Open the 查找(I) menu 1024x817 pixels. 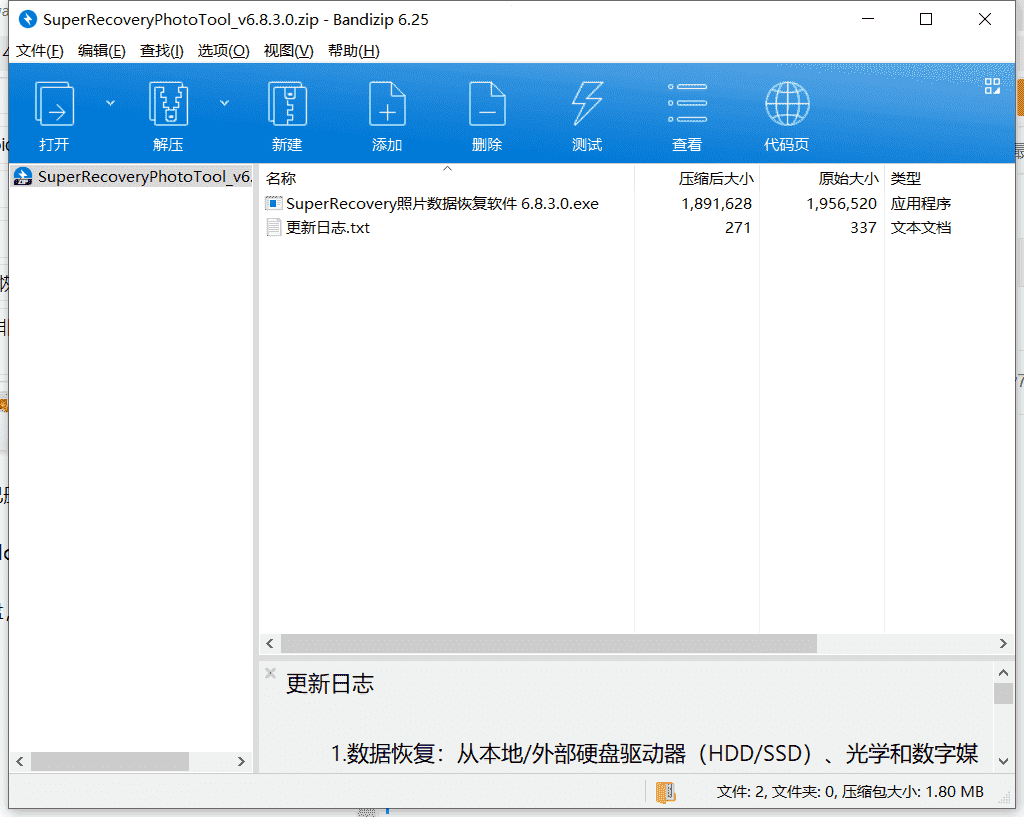point(161,51)
